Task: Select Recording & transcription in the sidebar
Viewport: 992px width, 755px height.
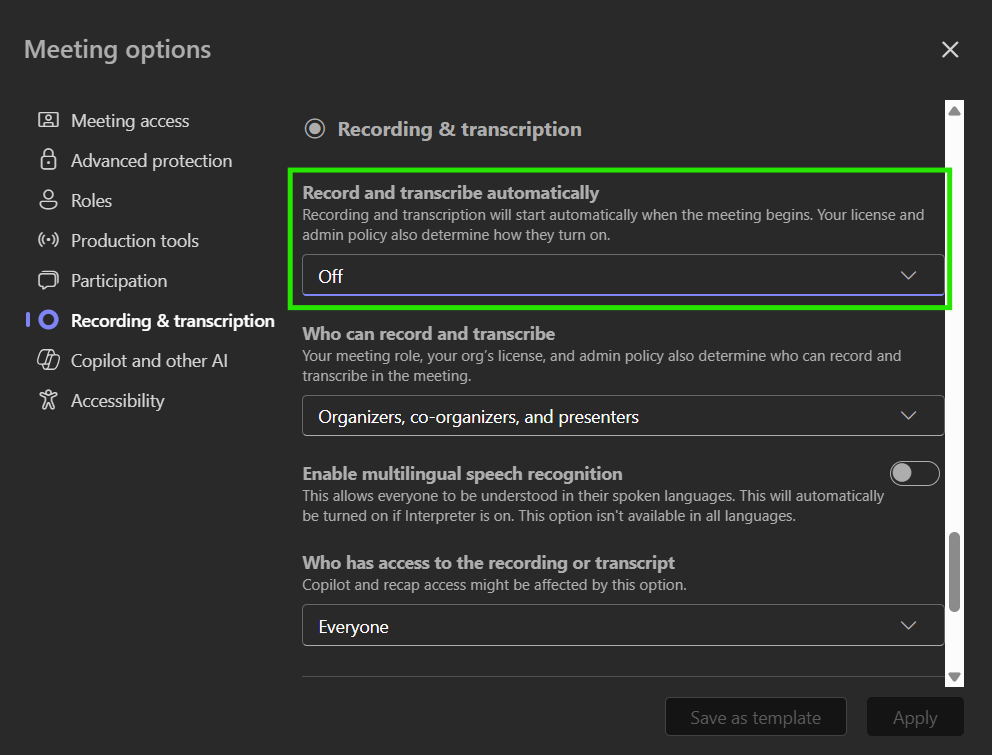Action: coord(173,320)
